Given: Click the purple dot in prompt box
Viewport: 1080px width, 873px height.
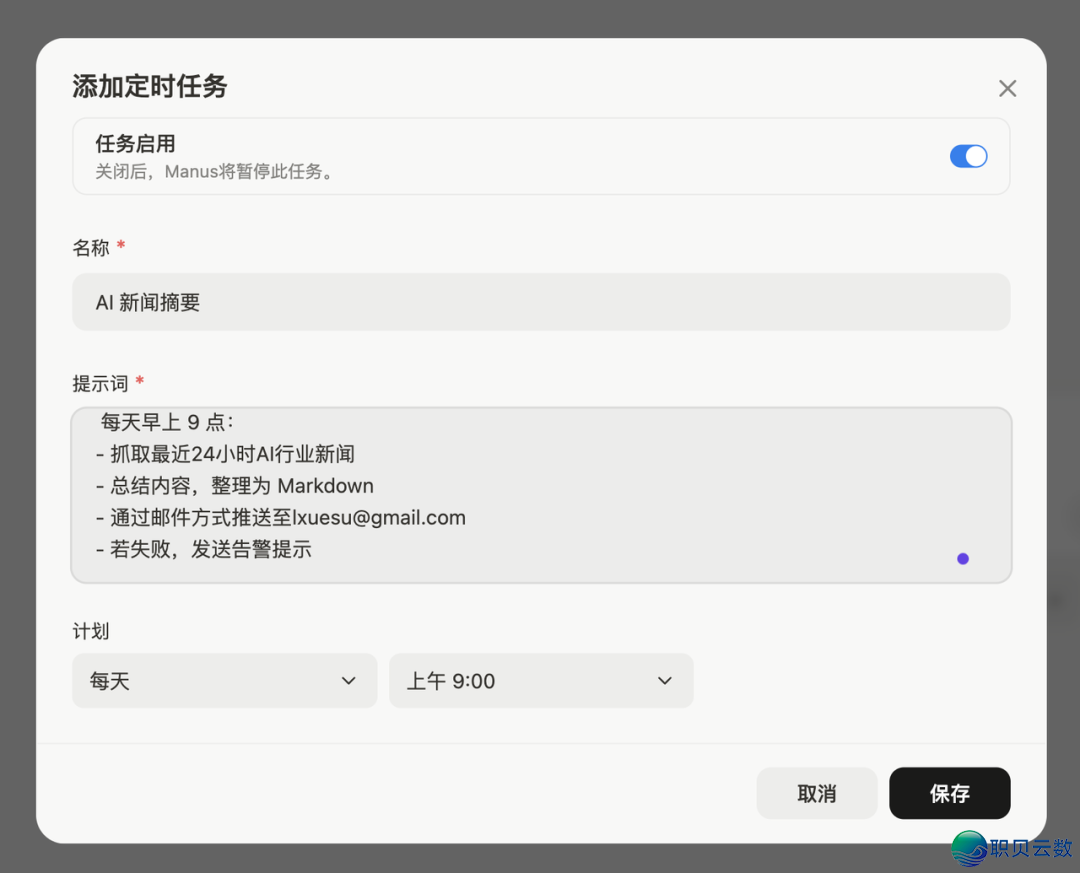Looking at the screenshot, I should (963, 559).
